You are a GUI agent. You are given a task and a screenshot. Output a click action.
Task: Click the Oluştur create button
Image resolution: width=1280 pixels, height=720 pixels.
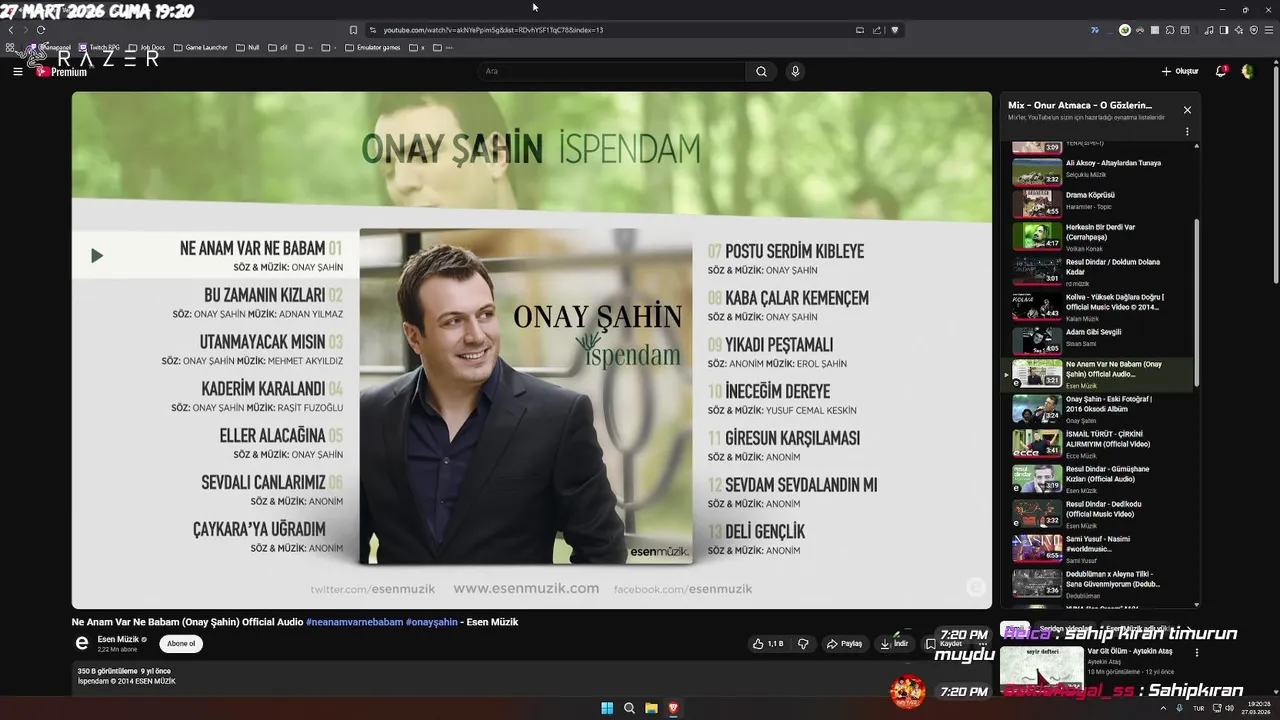1180,71
